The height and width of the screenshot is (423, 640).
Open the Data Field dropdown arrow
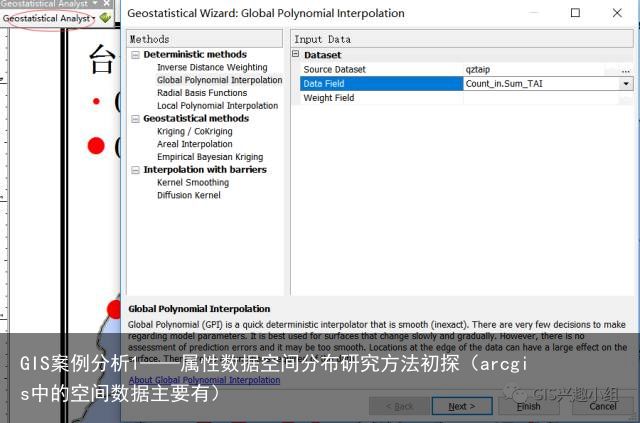point(626,84)
